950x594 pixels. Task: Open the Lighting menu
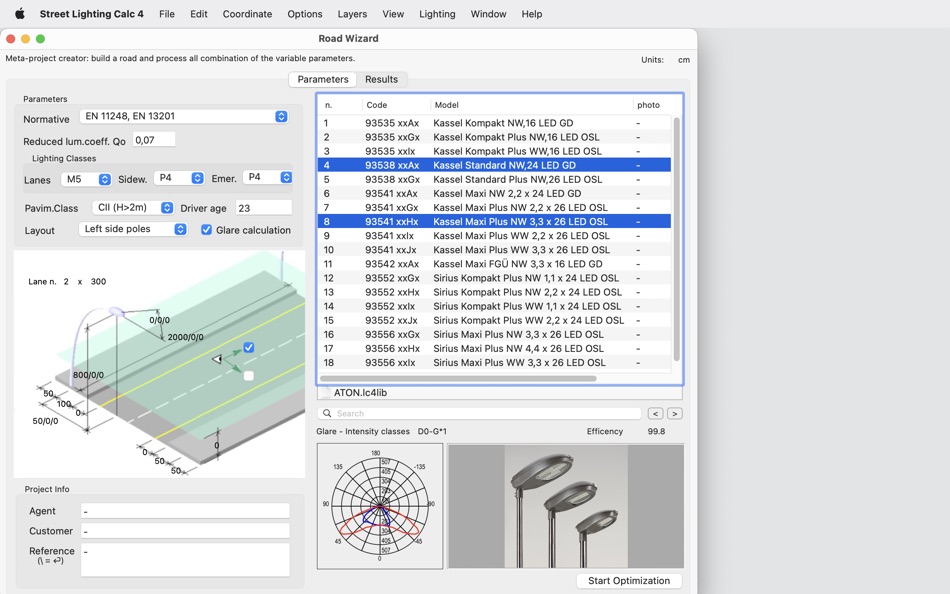click(x=437, y=14)
